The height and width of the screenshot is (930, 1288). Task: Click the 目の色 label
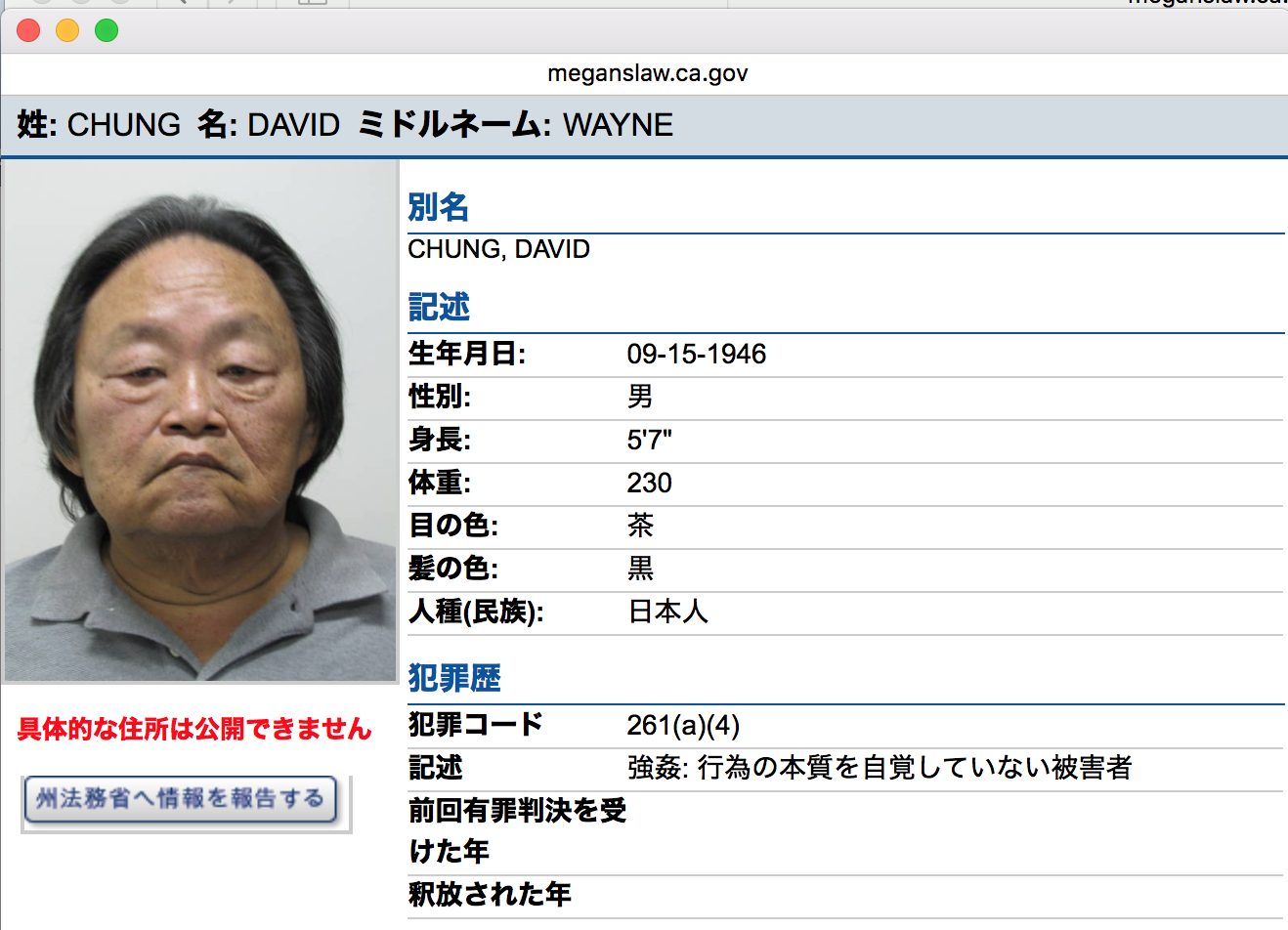point(453,526)
